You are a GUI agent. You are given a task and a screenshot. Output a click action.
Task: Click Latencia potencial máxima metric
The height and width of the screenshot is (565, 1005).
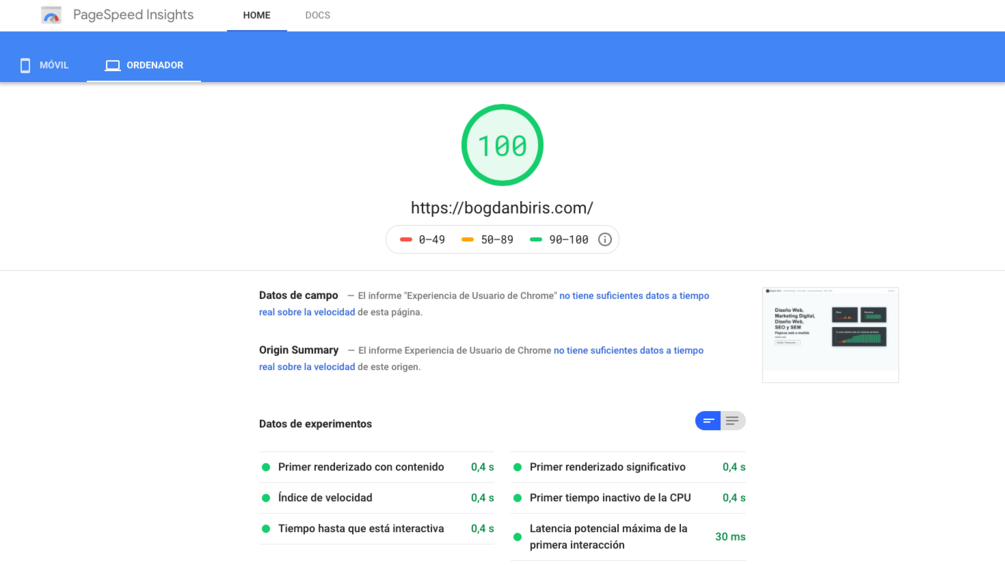click(x=628, y=537)
